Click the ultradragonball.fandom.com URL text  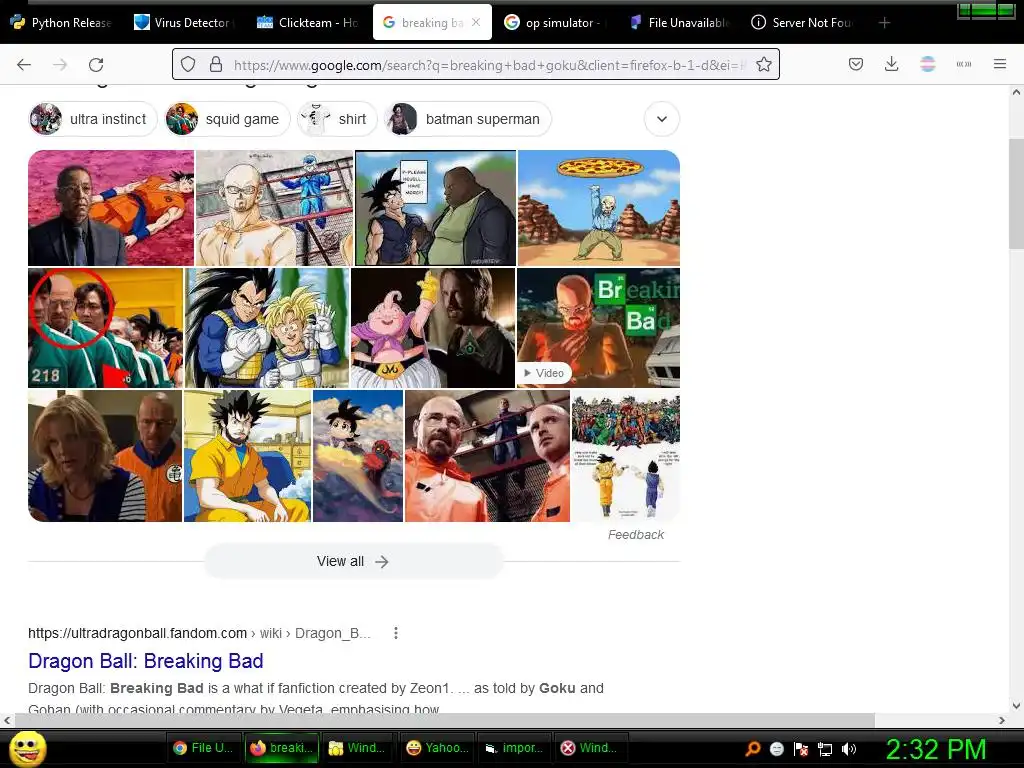tap(137, 633)
